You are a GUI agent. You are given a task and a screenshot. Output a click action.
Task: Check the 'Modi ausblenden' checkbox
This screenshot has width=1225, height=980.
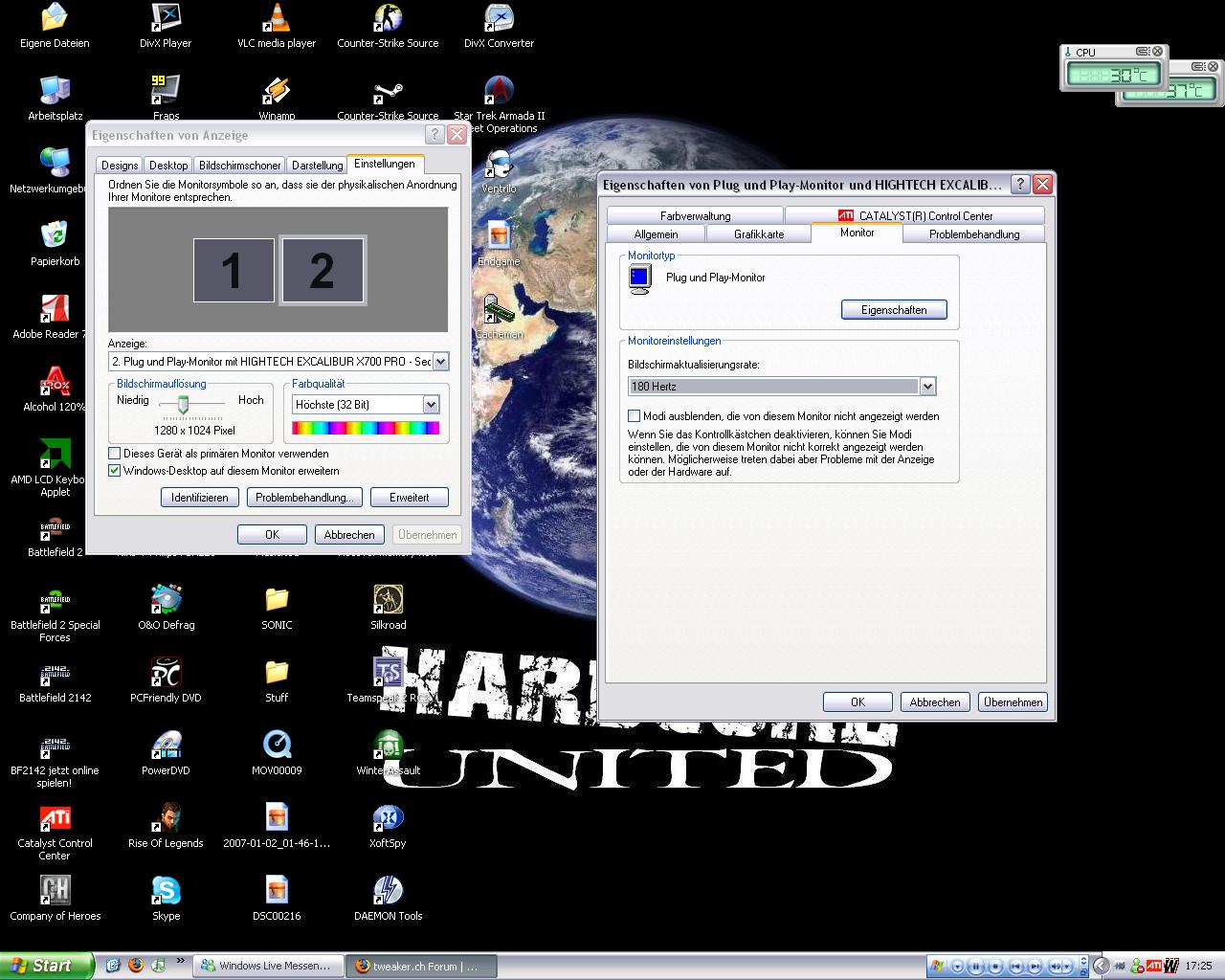pyautogui.click(x=634, y=416)
